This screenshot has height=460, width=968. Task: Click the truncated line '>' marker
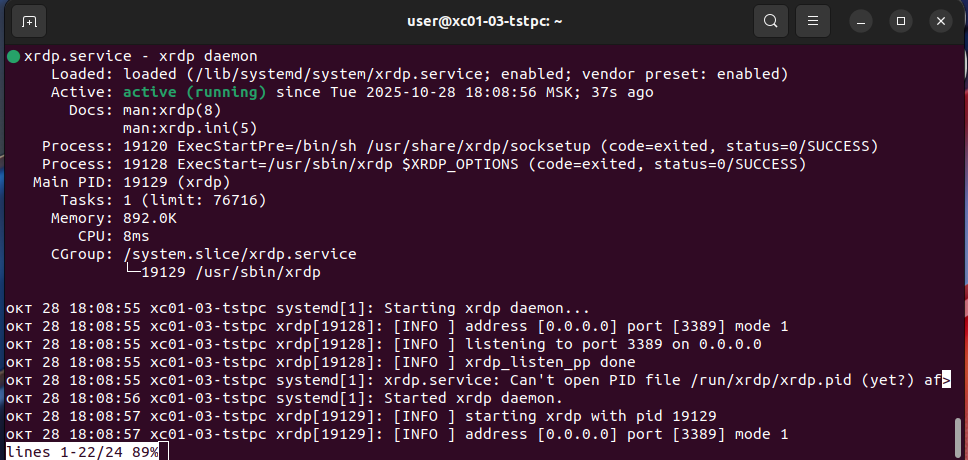coord(945,380)
